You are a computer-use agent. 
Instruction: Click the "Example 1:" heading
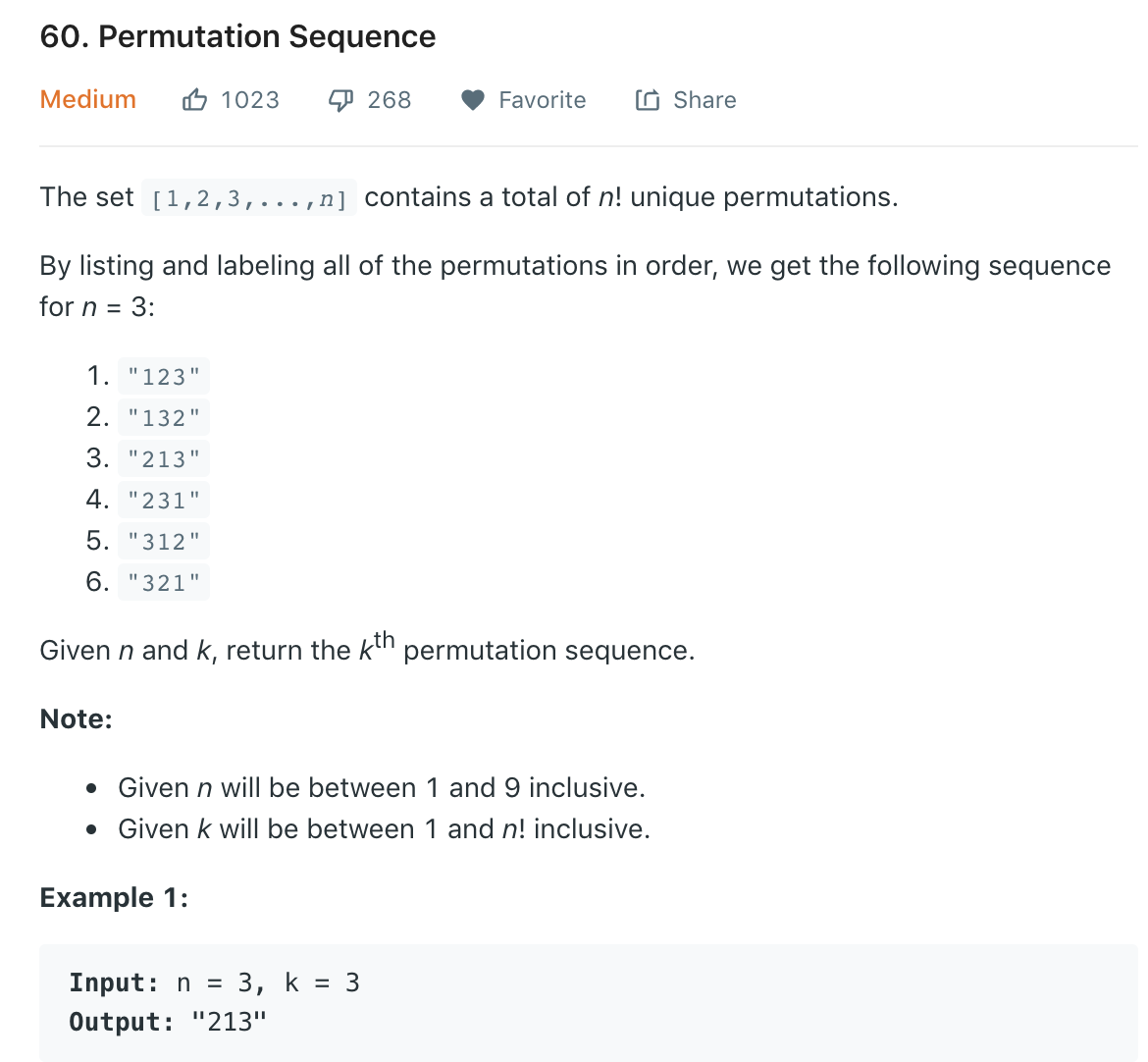[114, 898]
